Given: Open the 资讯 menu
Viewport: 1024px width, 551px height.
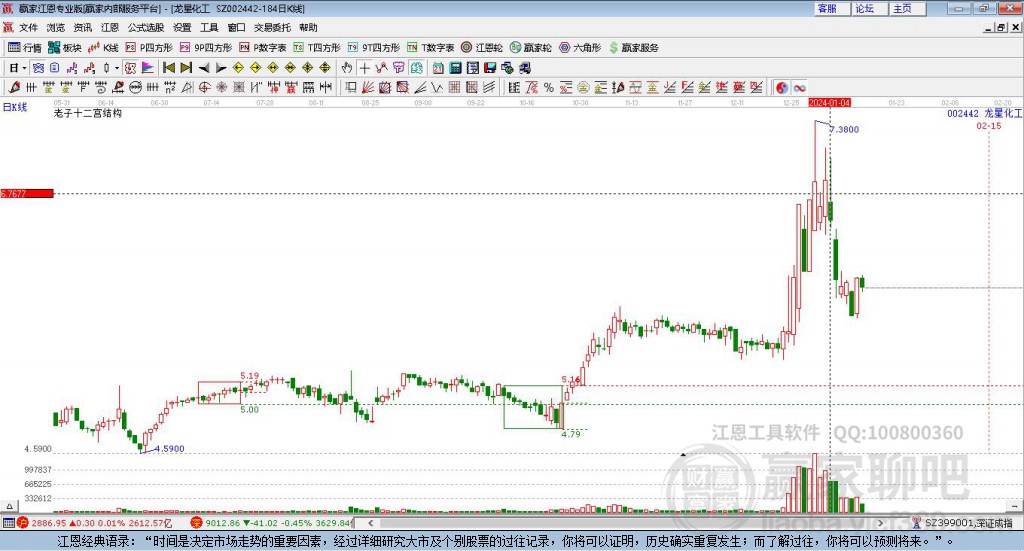Looking at the screenshot, I should click(82, 27).
